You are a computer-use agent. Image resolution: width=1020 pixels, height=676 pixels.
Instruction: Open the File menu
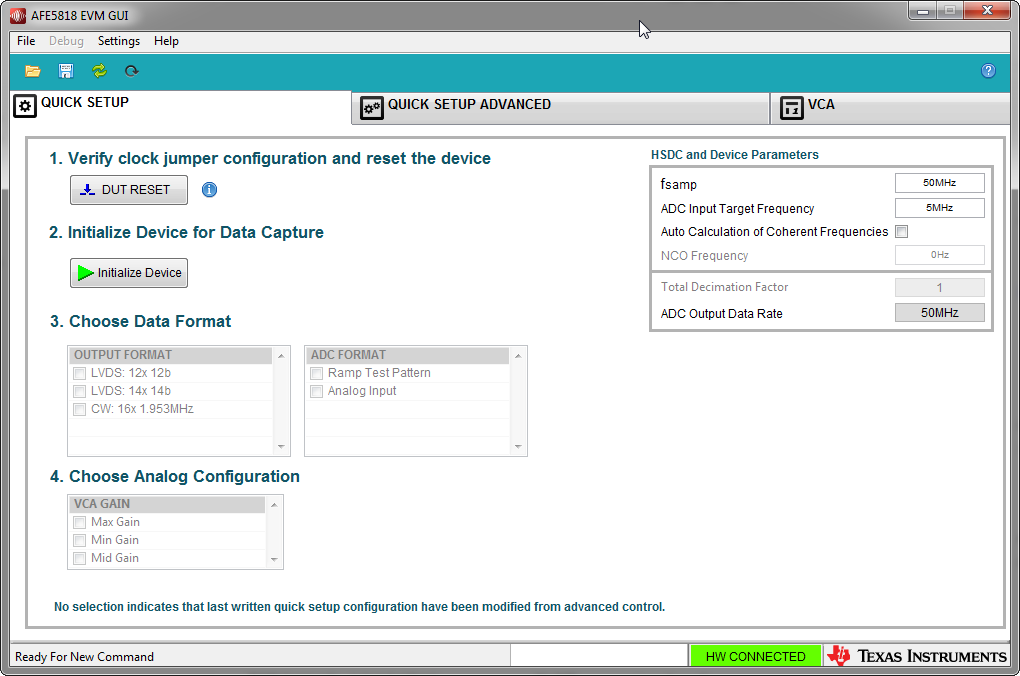pos(26,41)
